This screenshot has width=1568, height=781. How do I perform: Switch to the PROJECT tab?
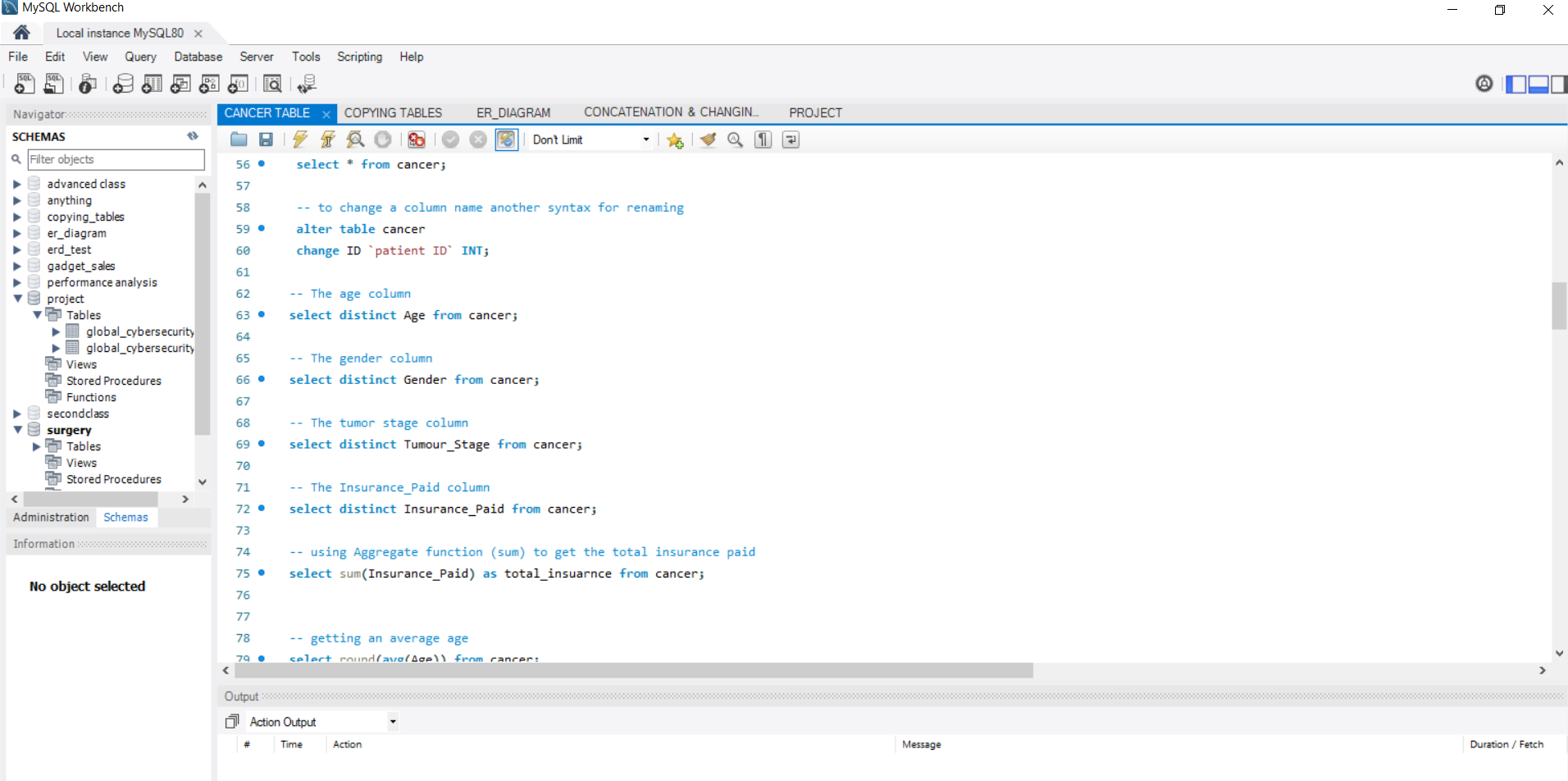pyautogui.click(x=815, y=112)
